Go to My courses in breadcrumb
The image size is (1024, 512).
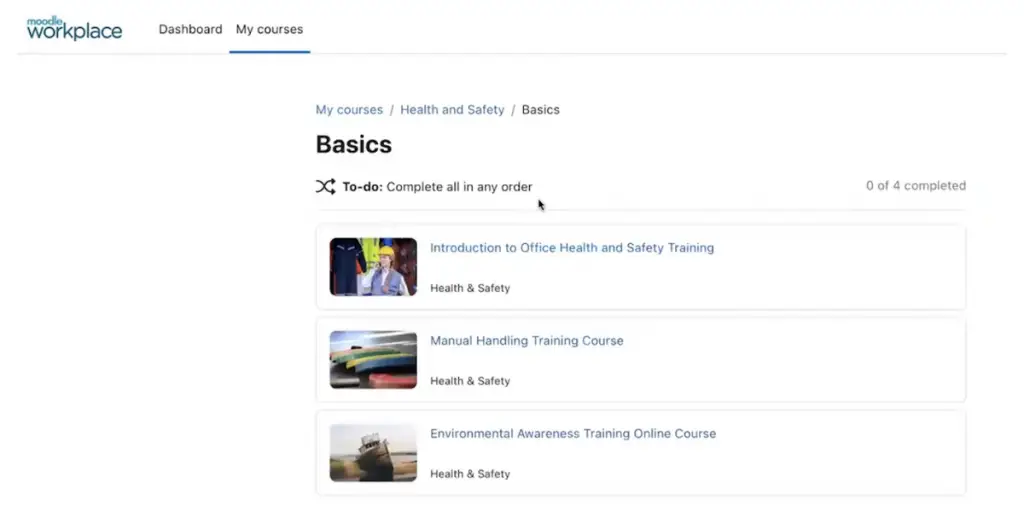[x=349, y=110]
